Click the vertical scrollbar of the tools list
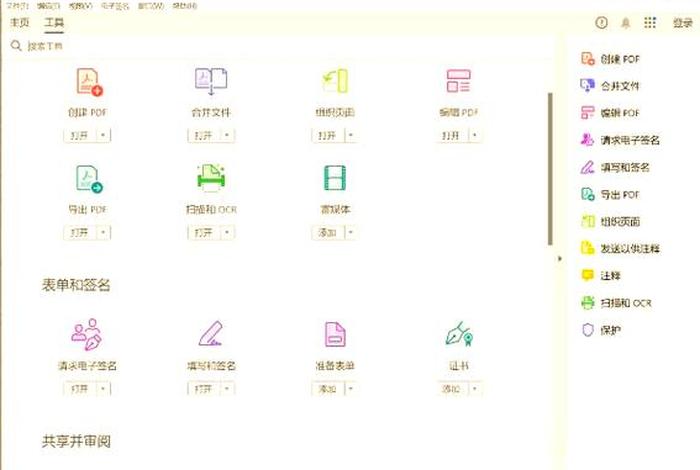The height and width of the screenshot is (470, 700). tap(550, 169)
